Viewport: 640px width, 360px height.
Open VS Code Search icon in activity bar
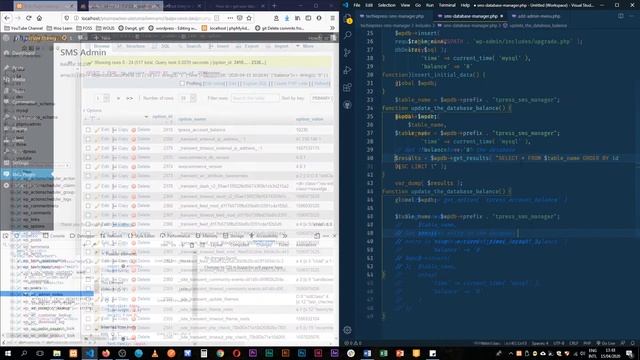348,36
